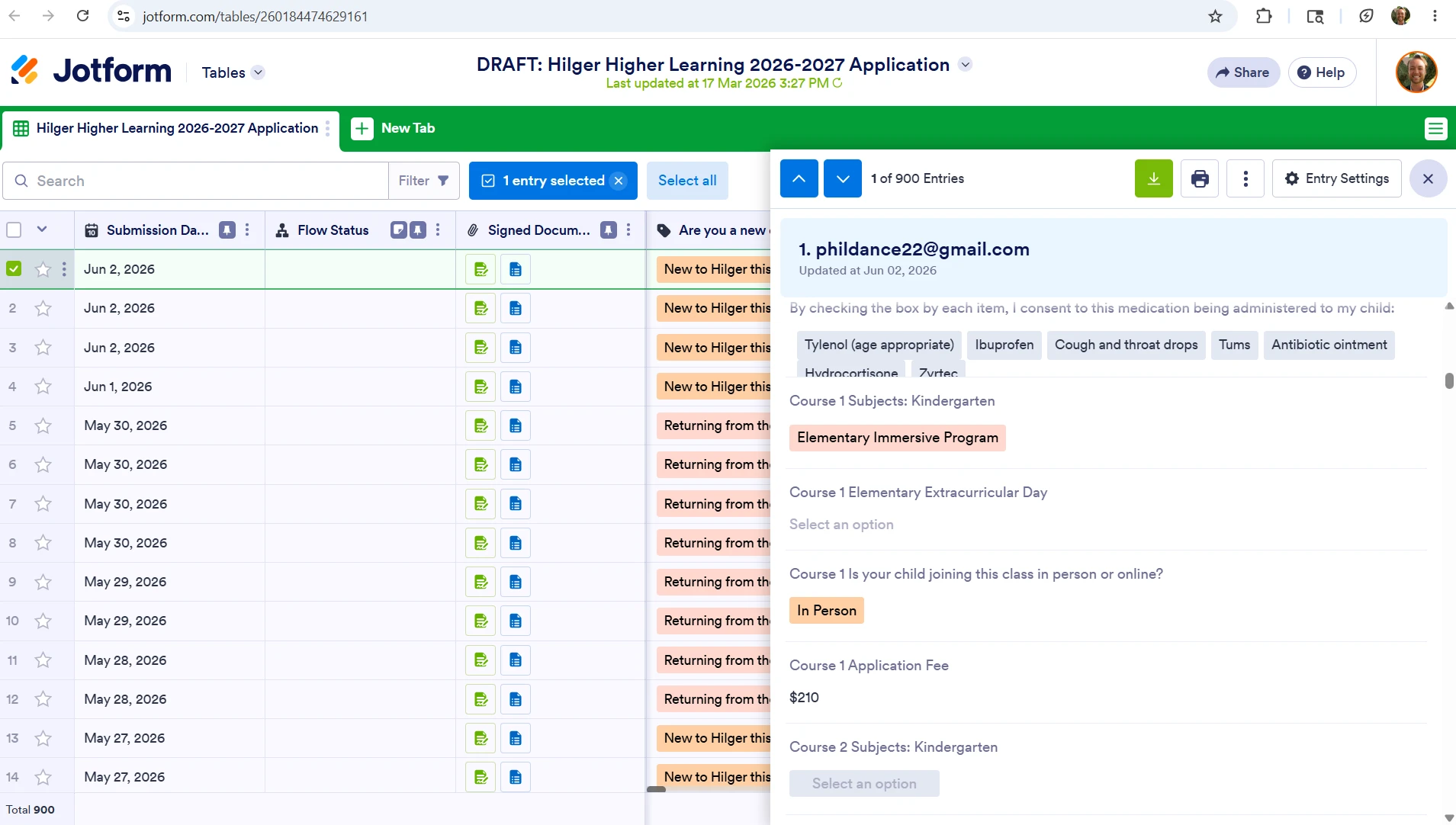
Task: Click Elementary Immersive Program tag
Action: click(x=898, y=438)
